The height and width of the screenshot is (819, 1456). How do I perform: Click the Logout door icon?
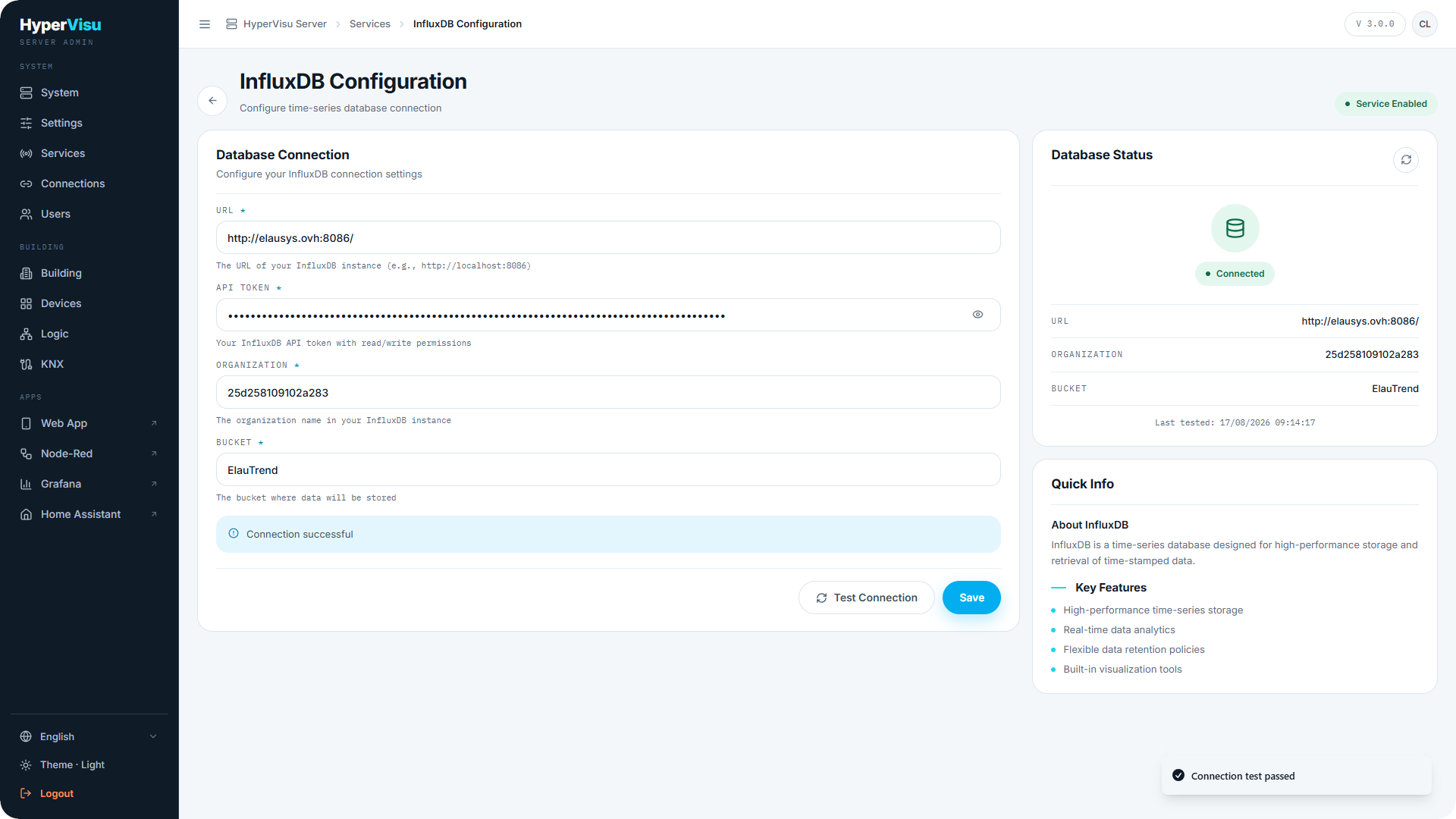pos(26,794)
